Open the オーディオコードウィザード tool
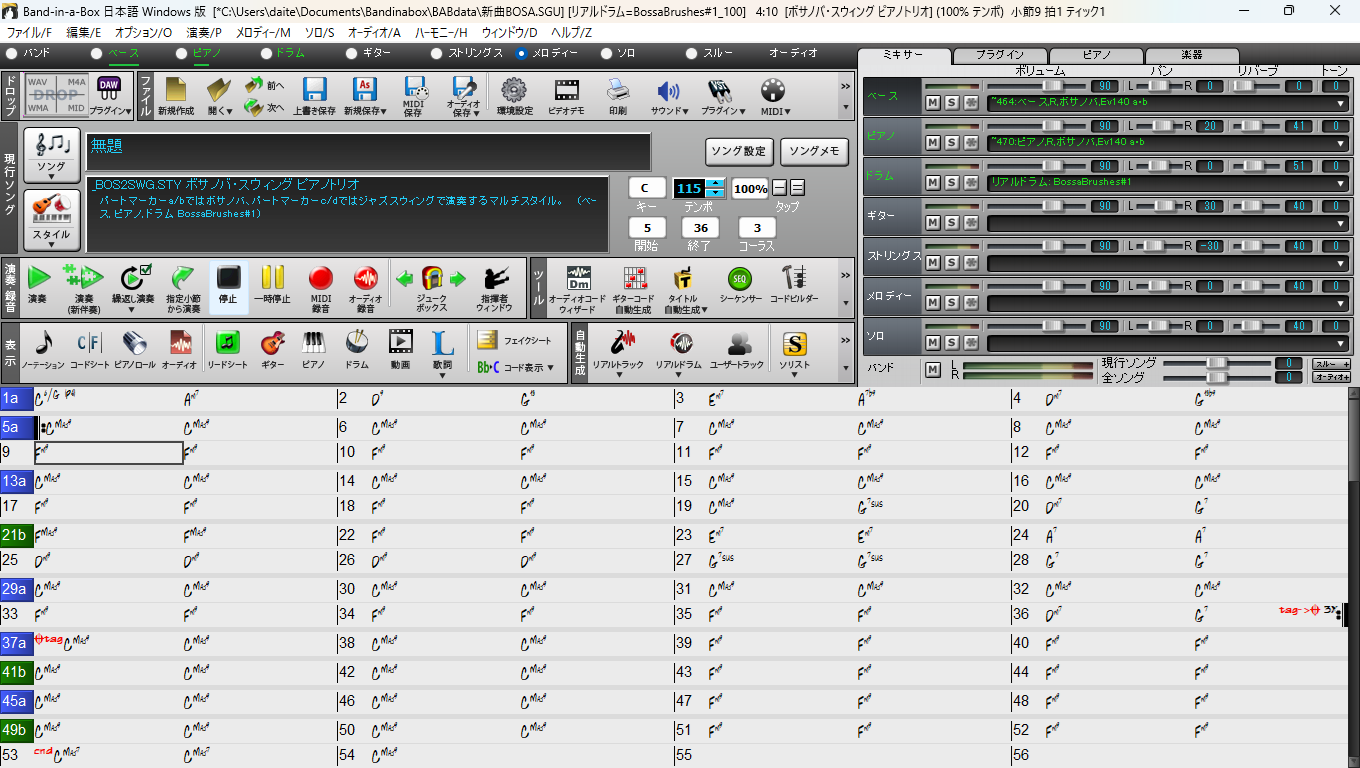Viewport: 1360px width, 768px height. click(577, 288)
